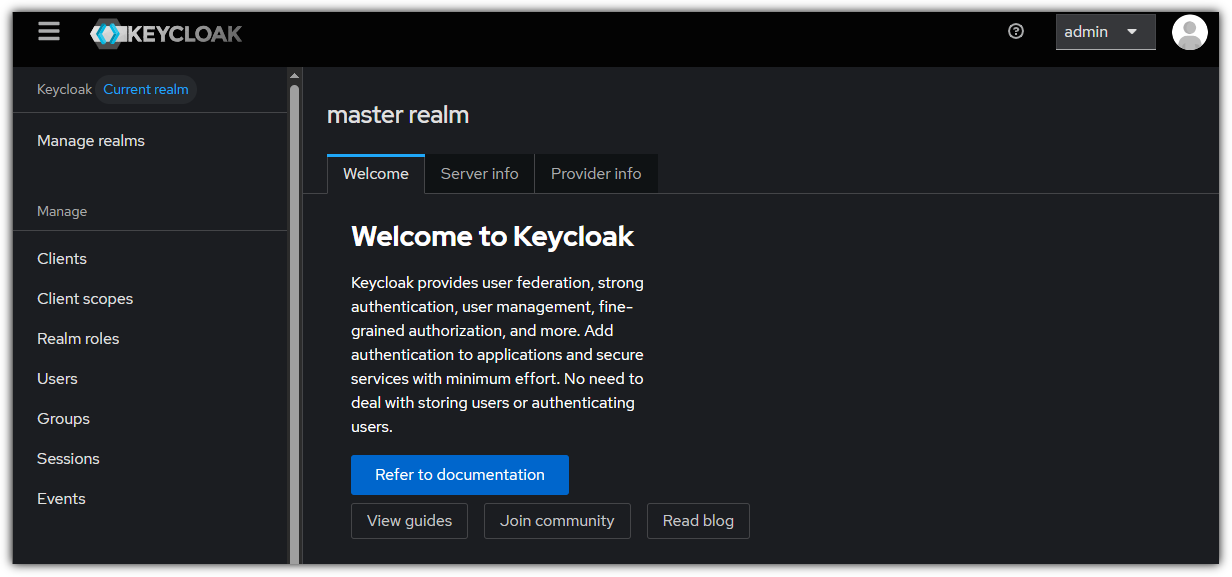This screenshot has height=577, width=1232.
Task: Switch to the Server info tab
Action: (480, 174)
